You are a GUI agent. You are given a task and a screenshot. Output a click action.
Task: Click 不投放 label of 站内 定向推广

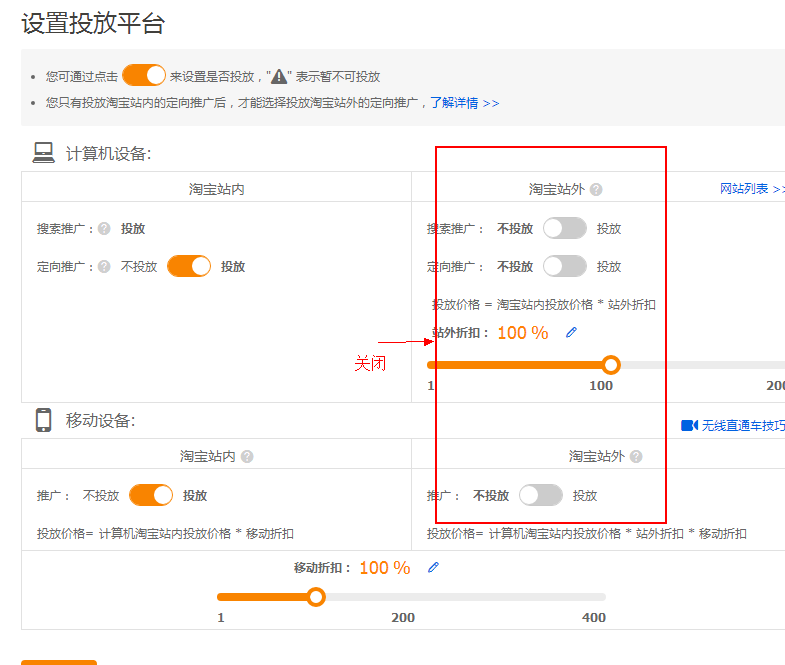tap(139, 267)
